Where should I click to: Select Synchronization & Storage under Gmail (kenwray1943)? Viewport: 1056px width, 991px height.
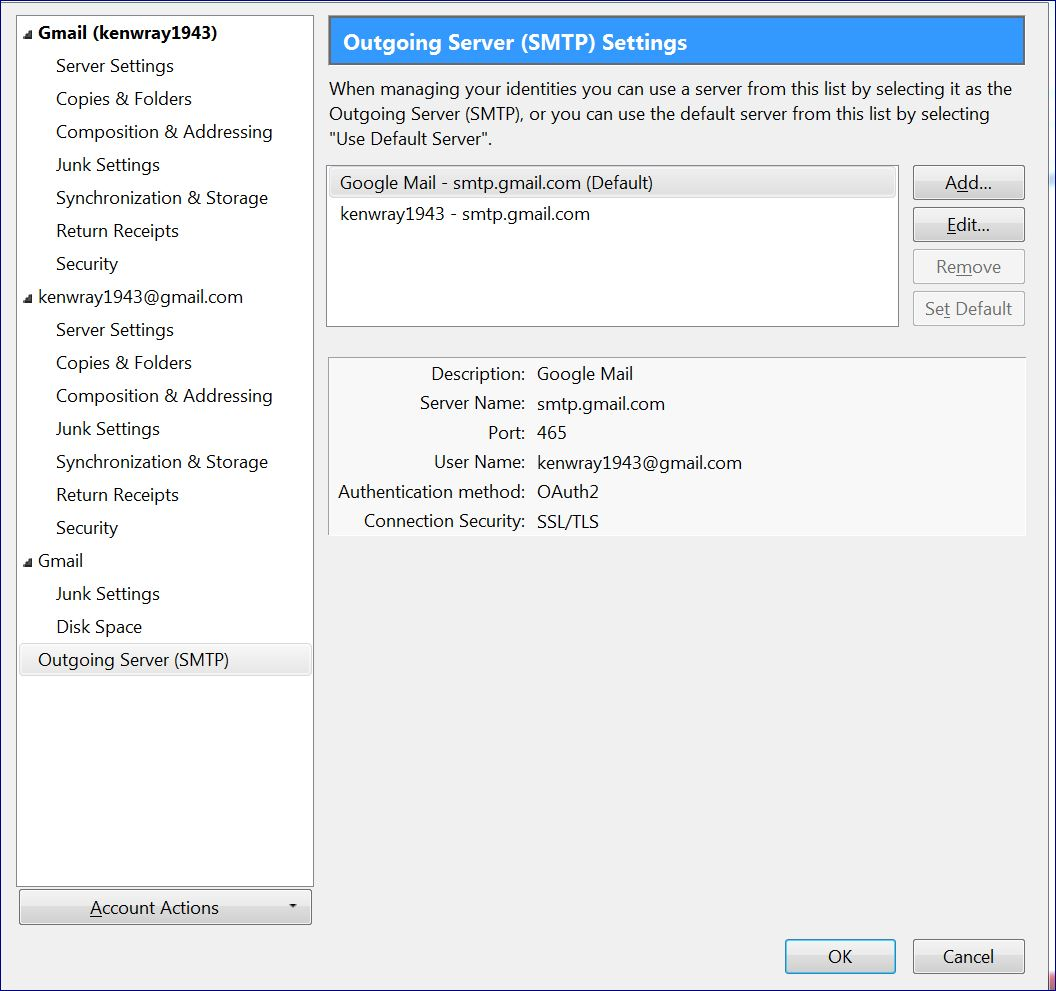pyautogui.click(x=162, y=198)
